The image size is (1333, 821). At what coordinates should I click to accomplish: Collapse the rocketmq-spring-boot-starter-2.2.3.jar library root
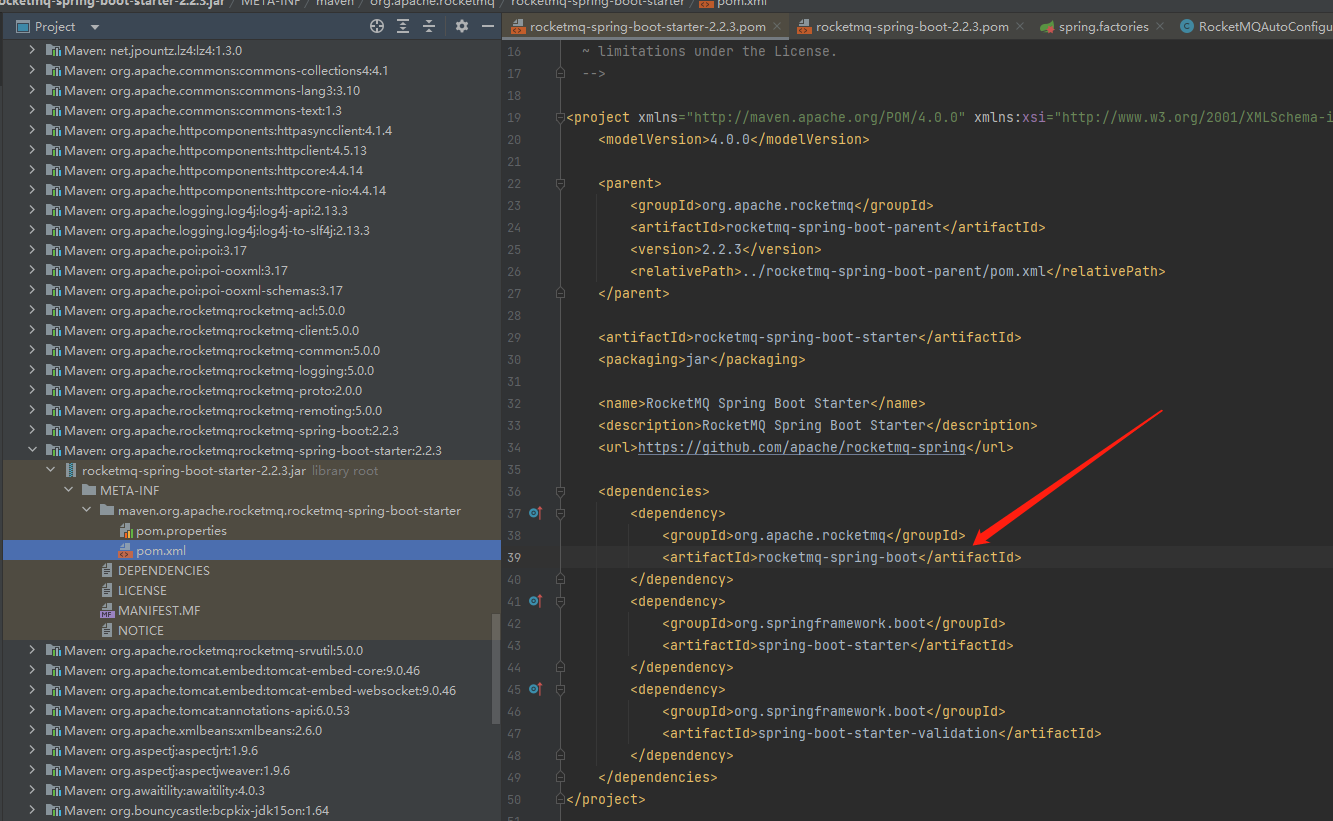tap(51, 470)
